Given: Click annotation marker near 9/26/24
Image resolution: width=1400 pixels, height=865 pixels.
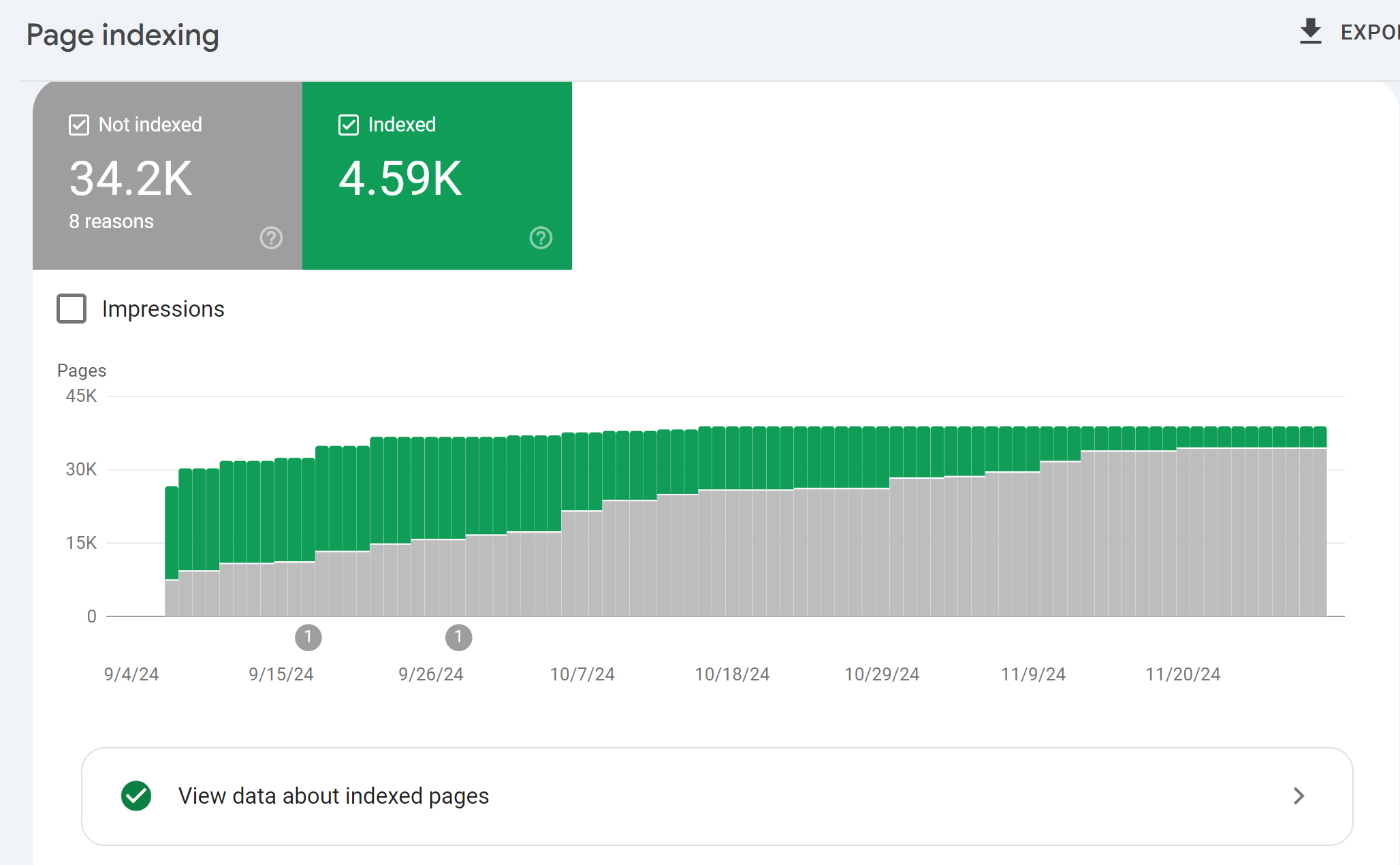Looking at the screenshot, I should point(458,638).
